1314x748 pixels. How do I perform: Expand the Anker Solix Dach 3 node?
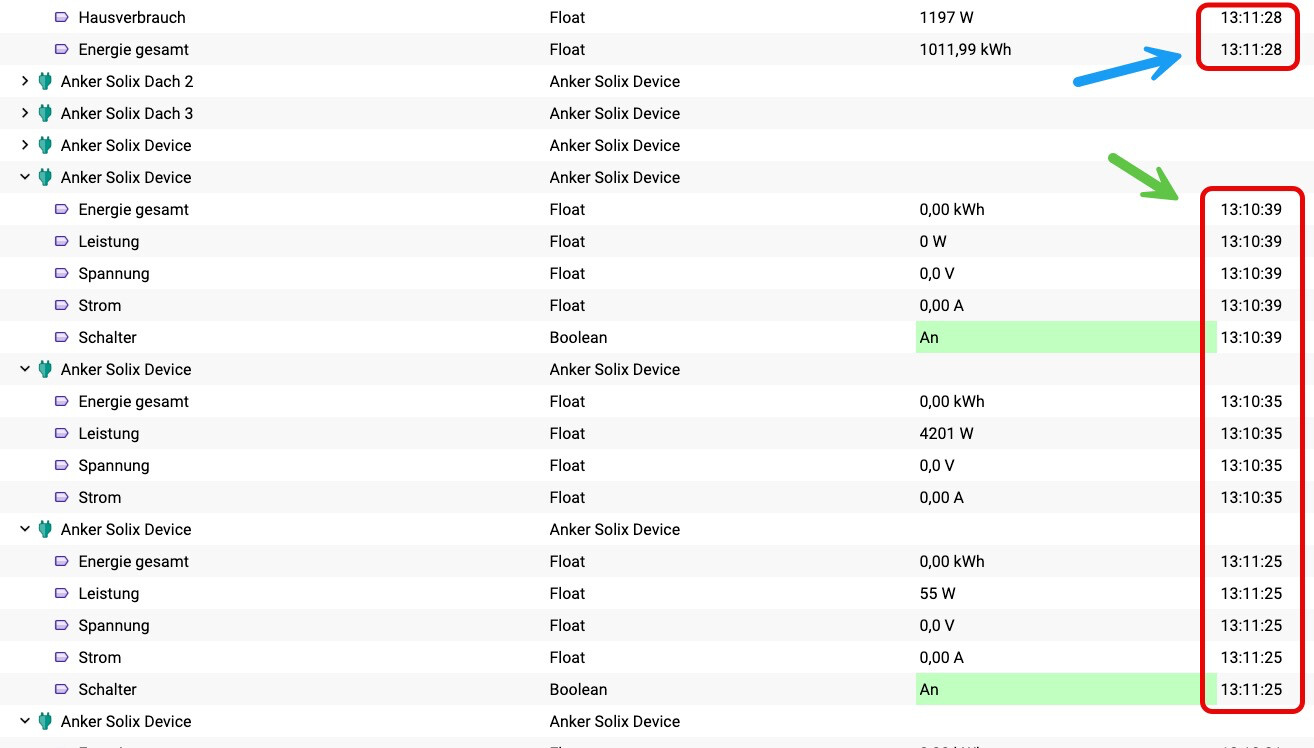pyautogui.click(x=25, y=113)
